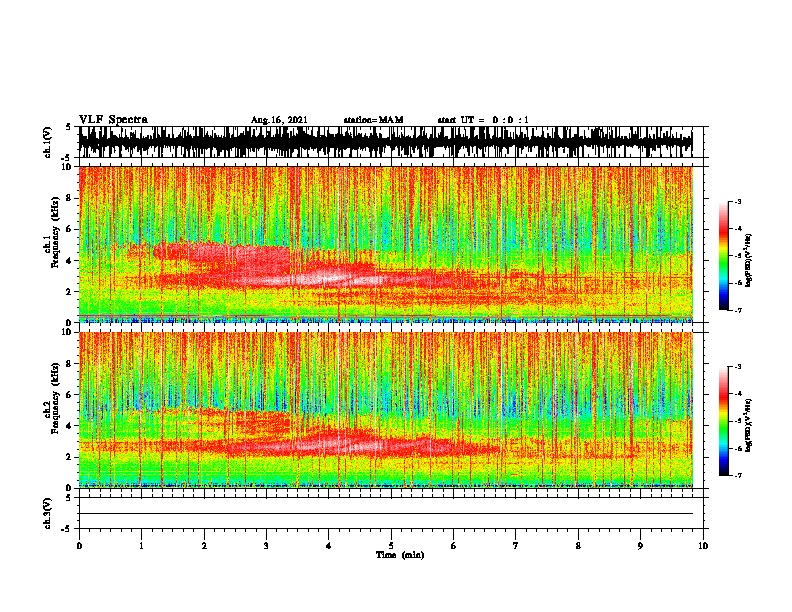Click the 6 minute tick label

click(453, 546)
